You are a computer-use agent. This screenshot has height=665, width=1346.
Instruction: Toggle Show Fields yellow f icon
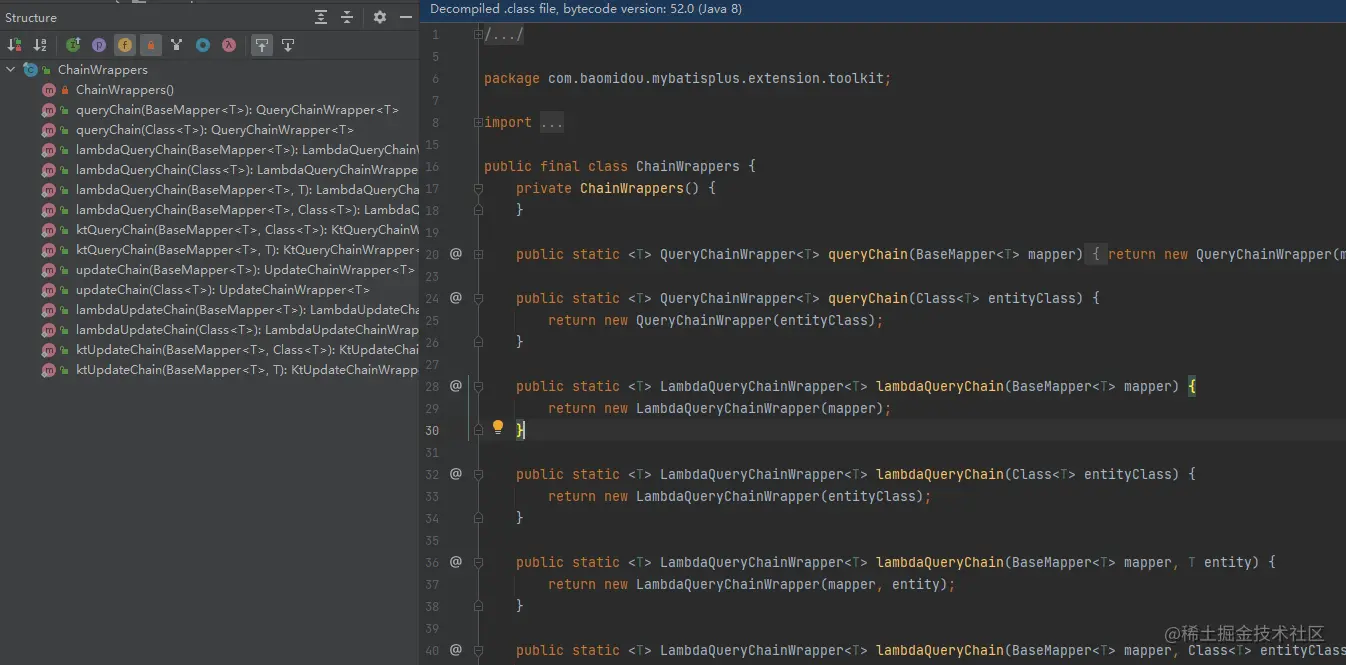point(124,45)
